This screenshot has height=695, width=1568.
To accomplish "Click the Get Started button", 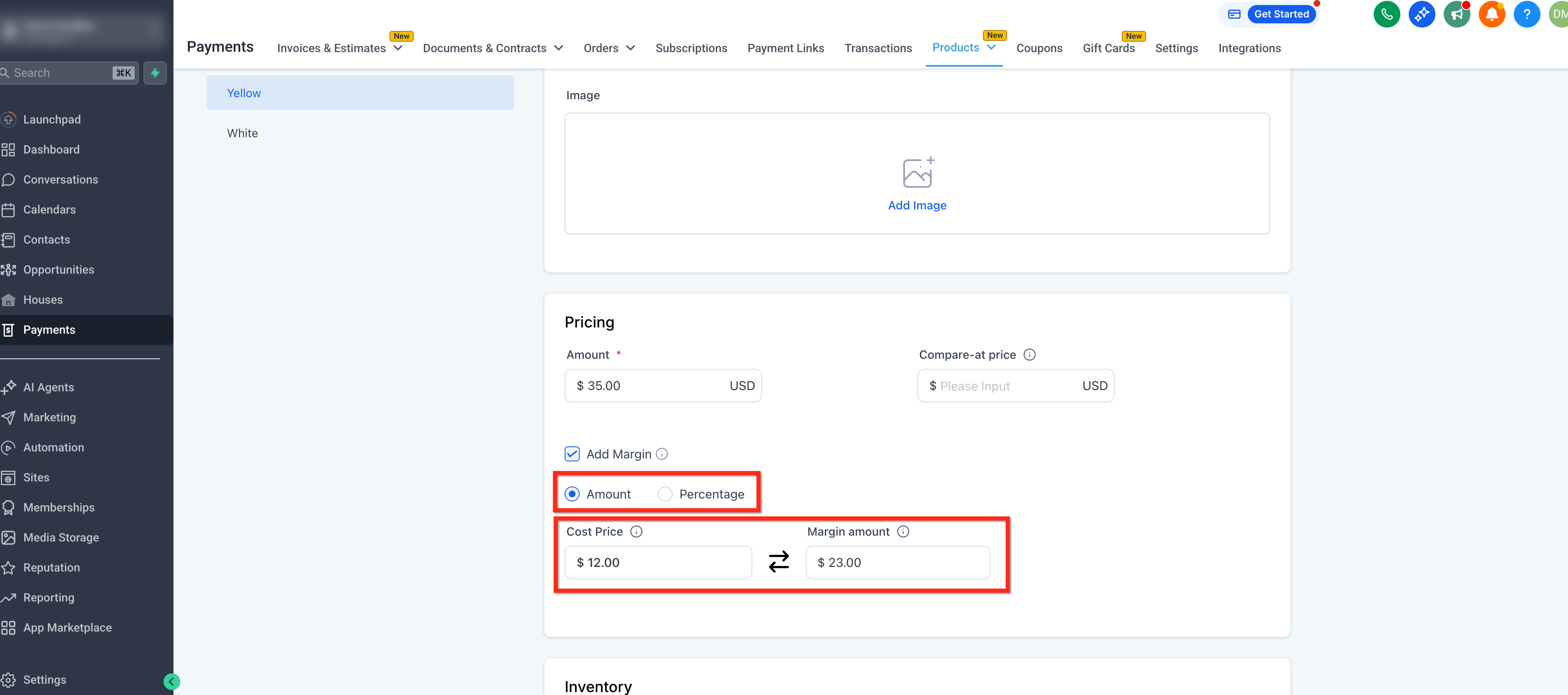I will 1281,14.
